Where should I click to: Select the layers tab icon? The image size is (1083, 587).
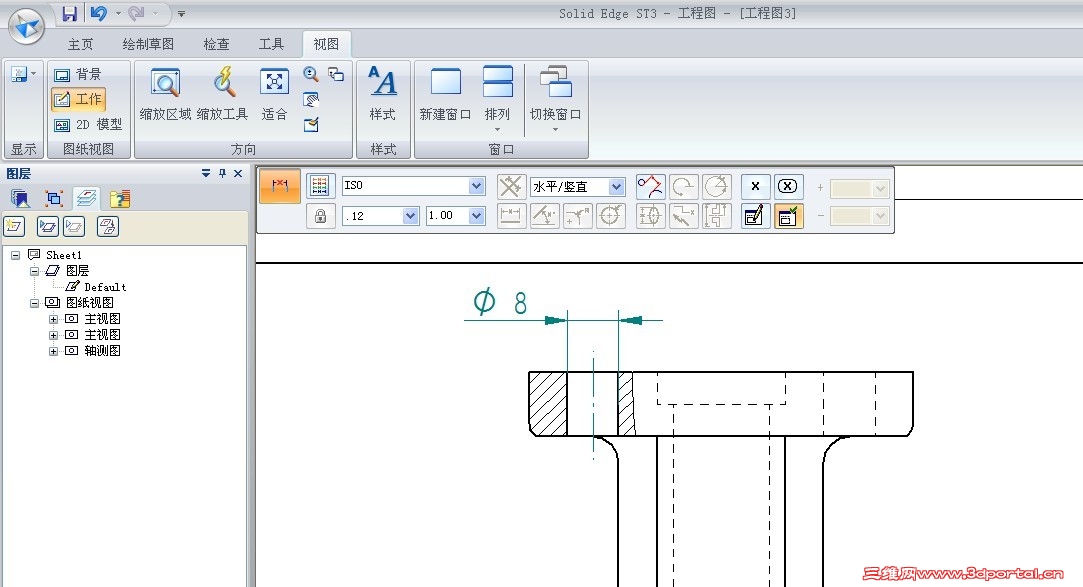(x=86, y=199)
